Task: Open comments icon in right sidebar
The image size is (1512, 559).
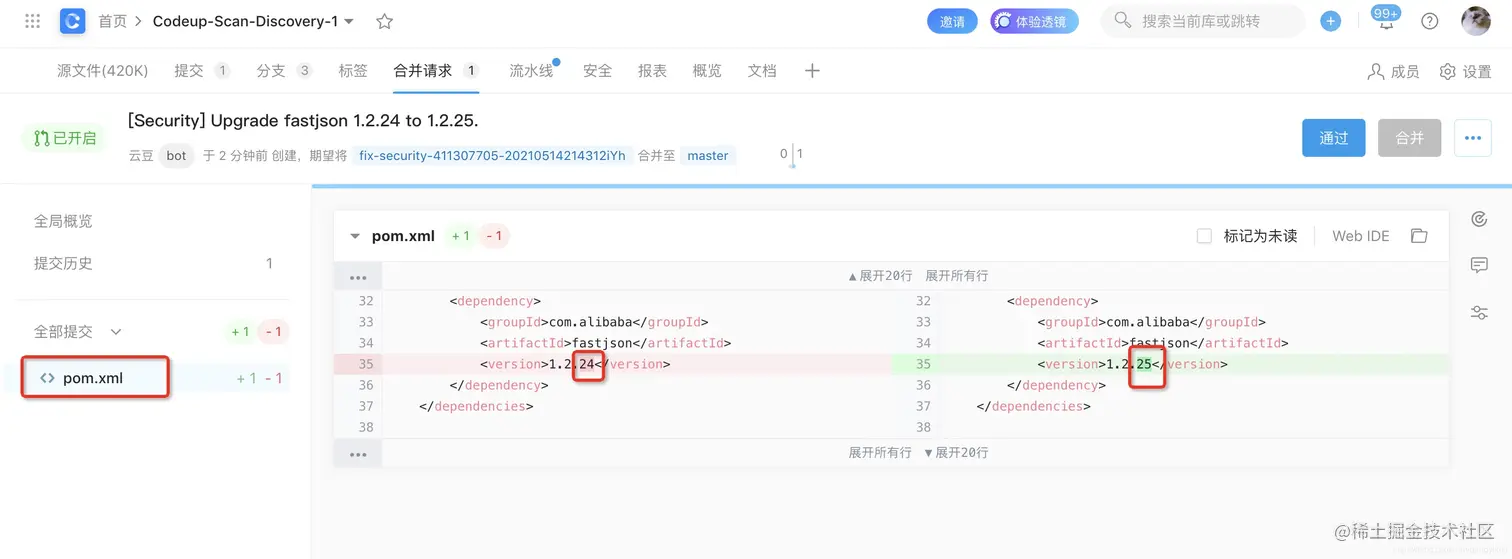Action: (1479, 265)
